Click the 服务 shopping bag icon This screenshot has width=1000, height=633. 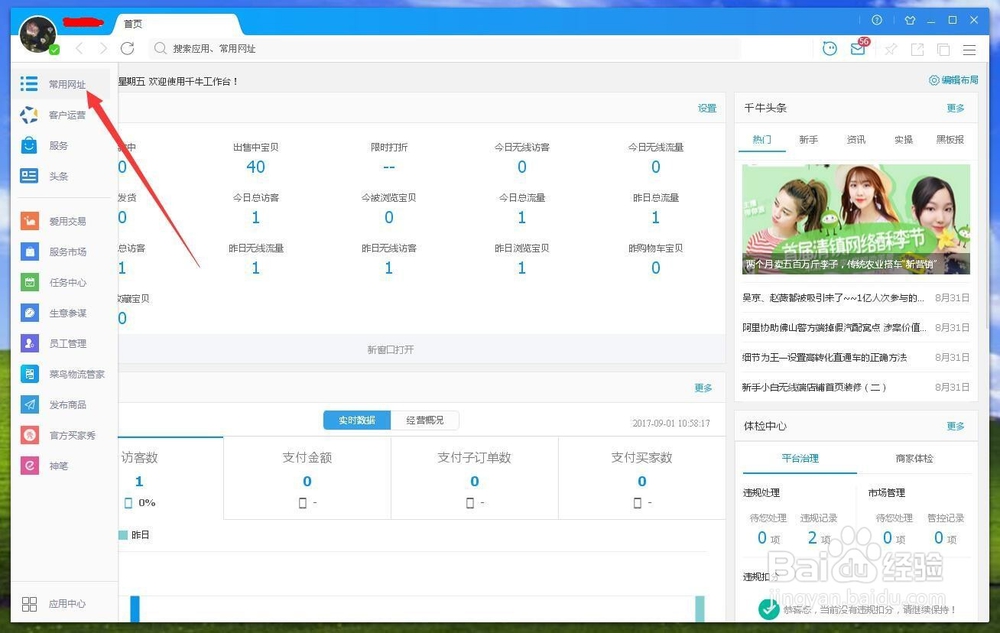(x=29, y=145)
